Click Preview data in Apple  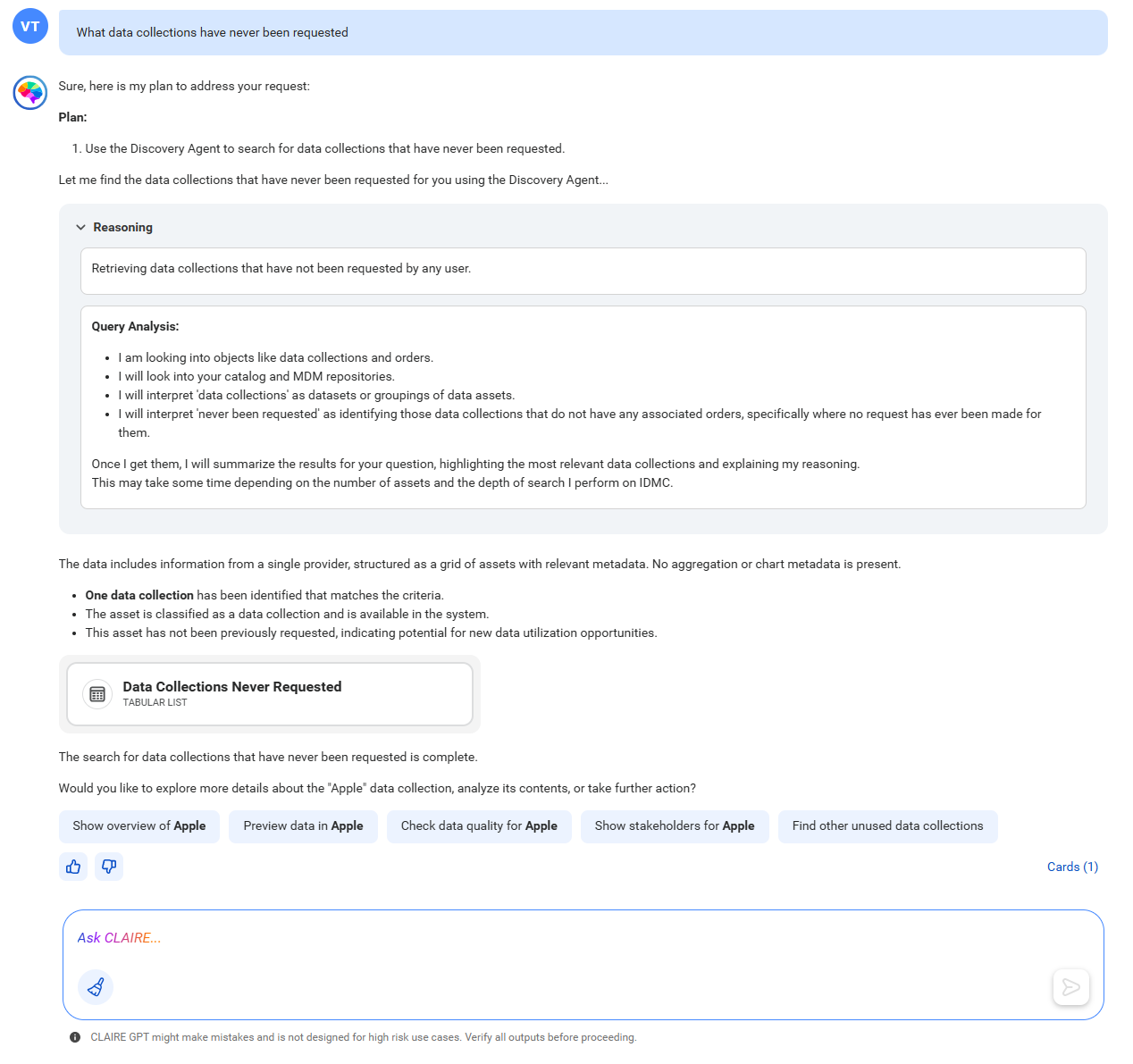coord(303,826)
